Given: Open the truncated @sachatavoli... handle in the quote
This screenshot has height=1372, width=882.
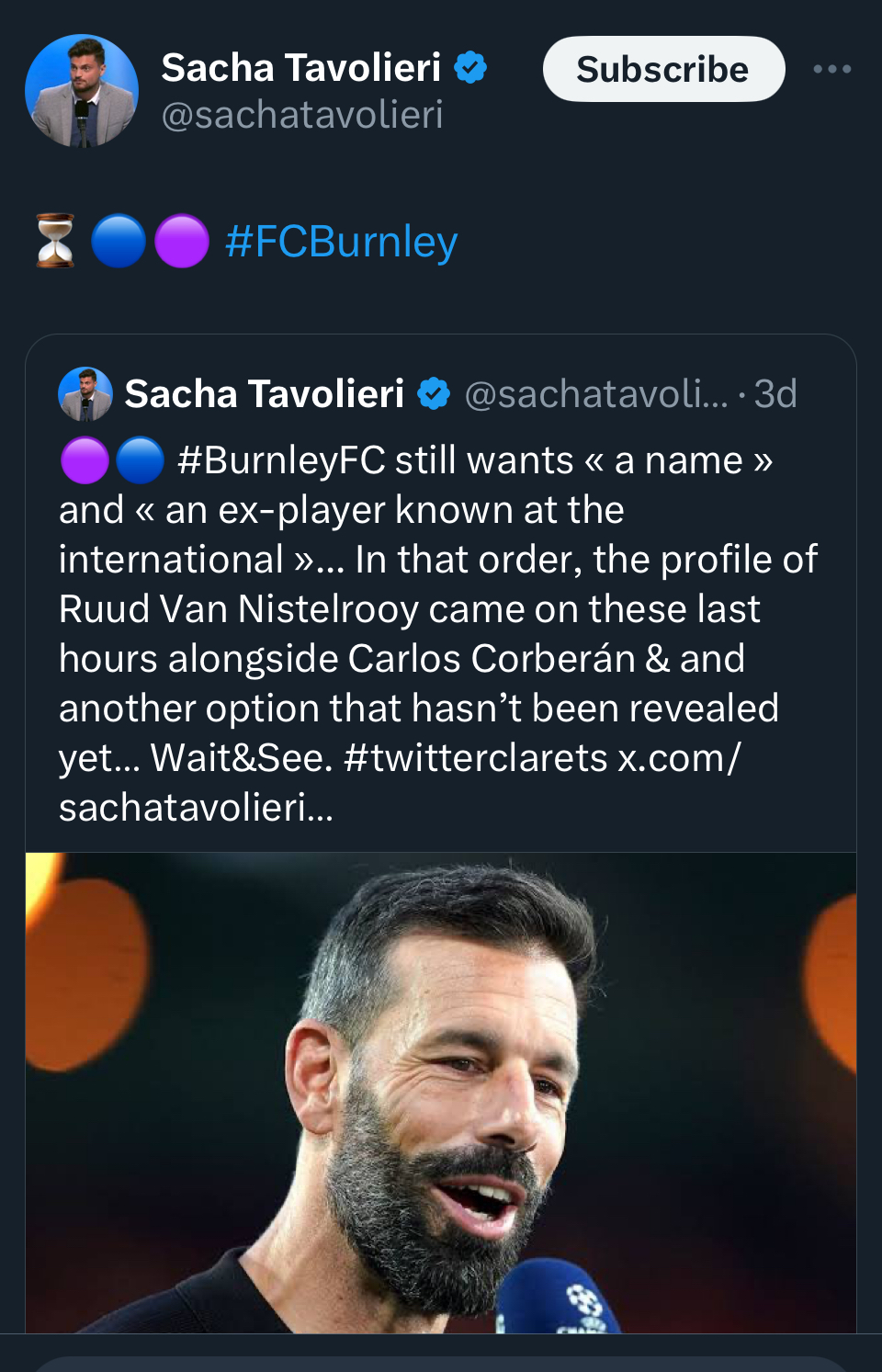Looking at the screenshot, I should pos(595,394).
